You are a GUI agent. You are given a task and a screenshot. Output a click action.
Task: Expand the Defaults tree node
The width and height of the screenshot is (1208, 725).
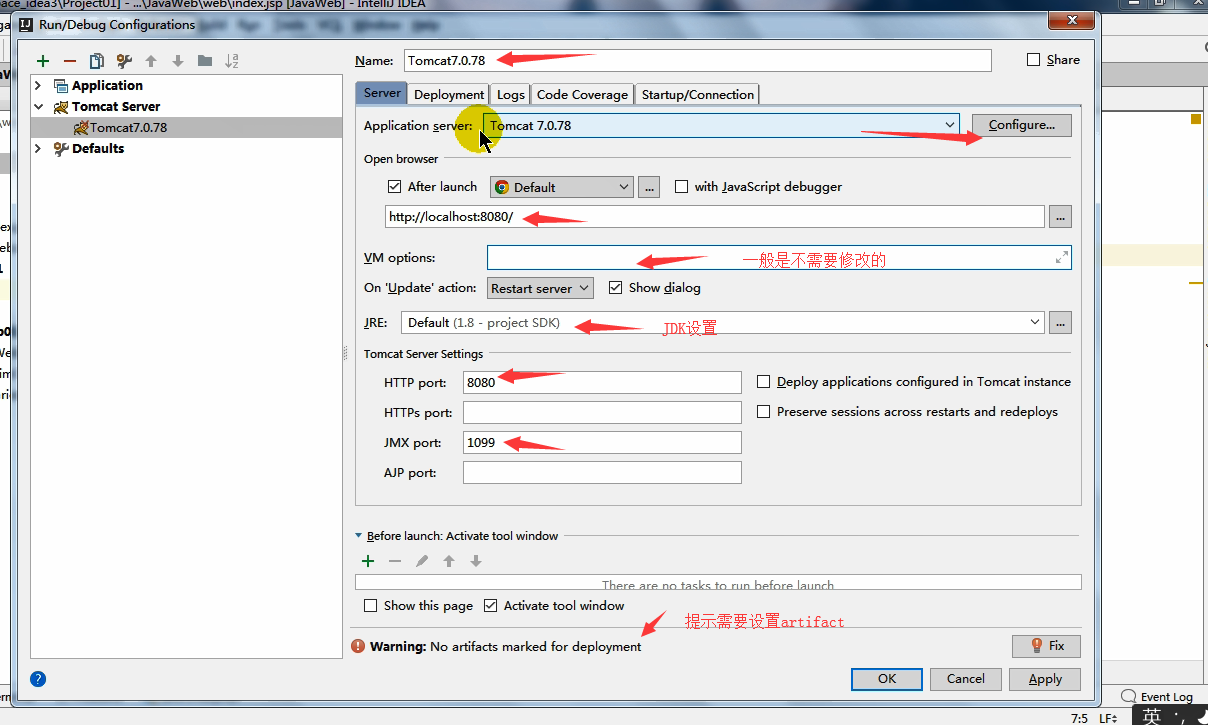click(x=38, y=149)
